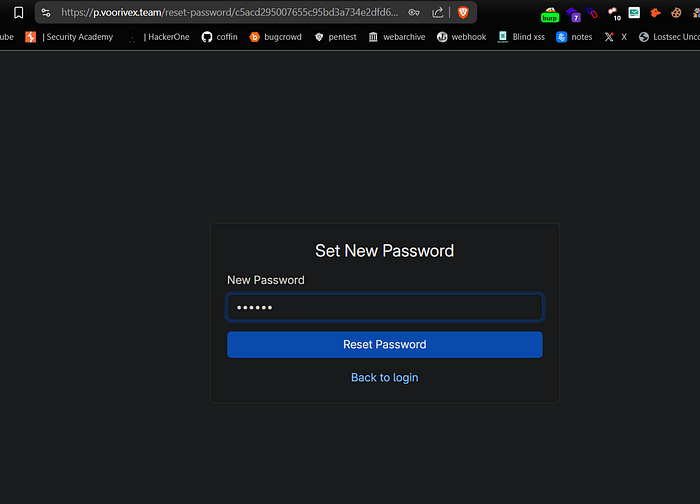Click the bookmark page icon
Image resolution: width=700 pixels, height=504 pixels.
tap(18, 13)
